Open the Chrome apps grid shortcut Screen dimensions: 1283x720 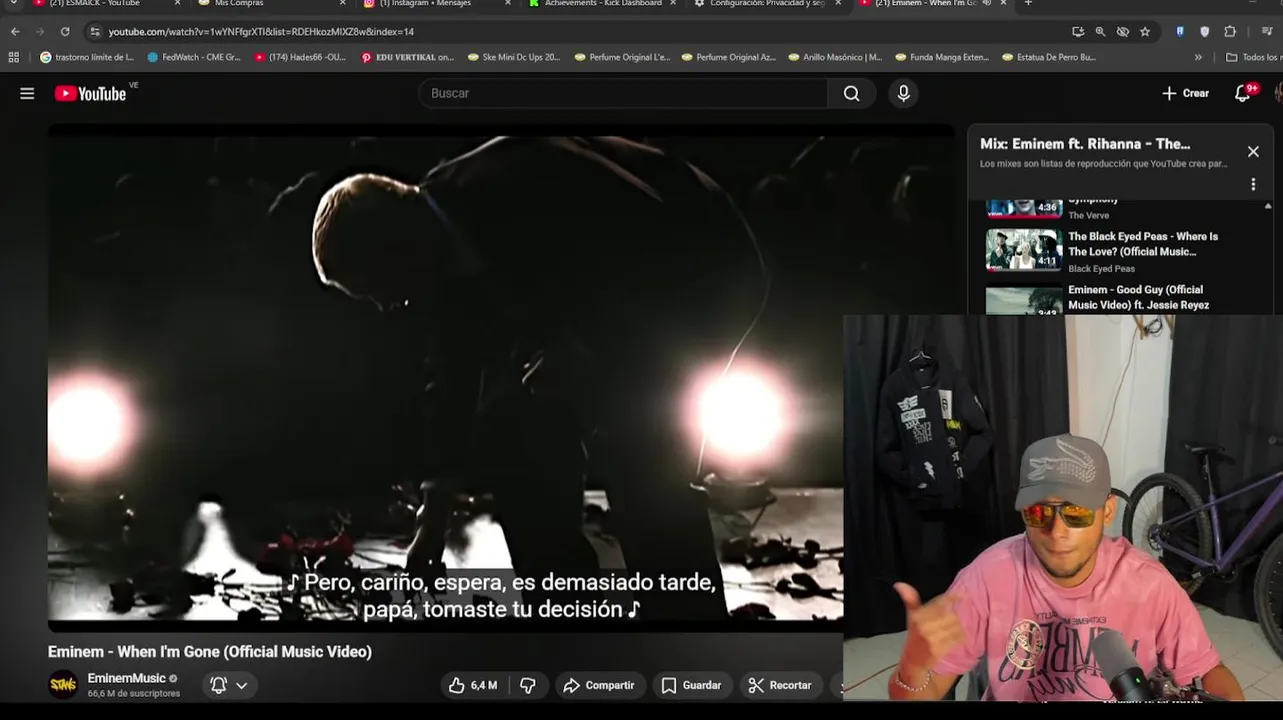(14, 57)
